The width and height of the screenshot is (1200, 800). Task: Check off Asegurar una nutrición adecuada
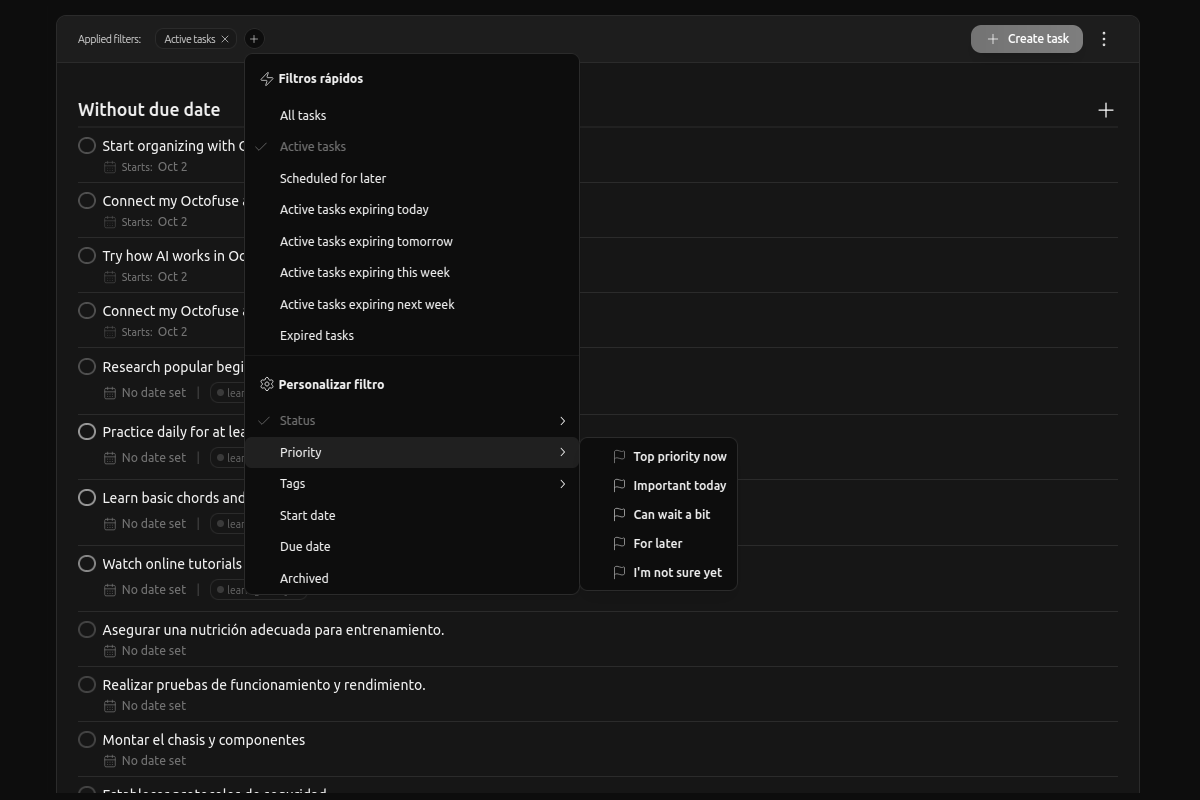pyautogui.click(x=87, y=629)
